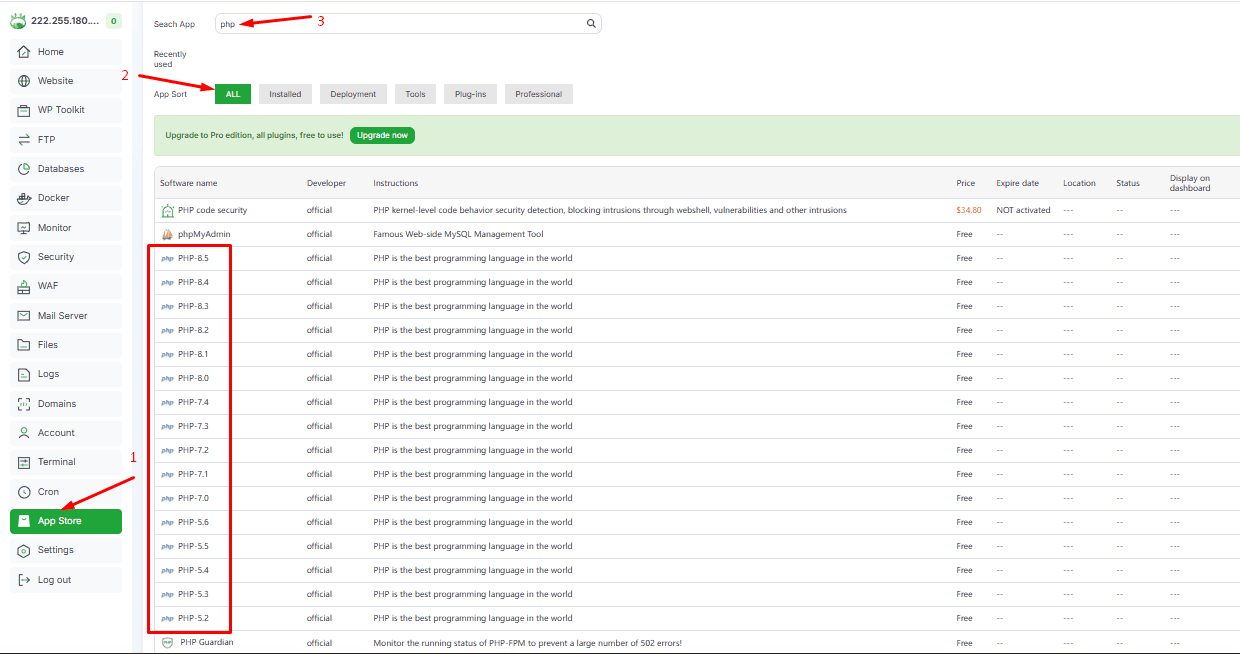Open the PHP-8.3 software entry
The height and width of the screenshot is (654, 1240).
point(193,306)
